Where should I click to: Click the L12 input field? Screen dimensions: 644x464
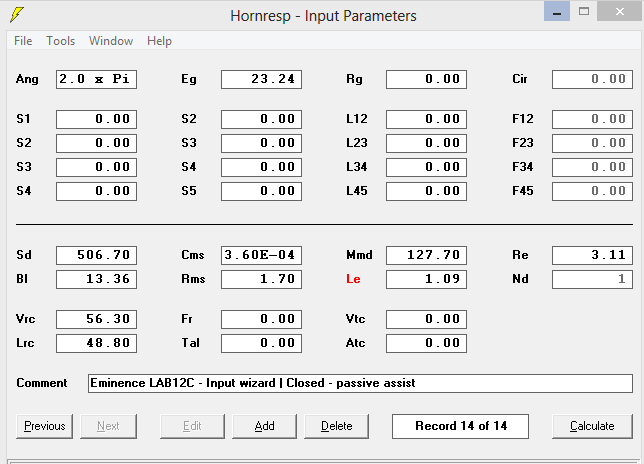click(x=426, y=119)
